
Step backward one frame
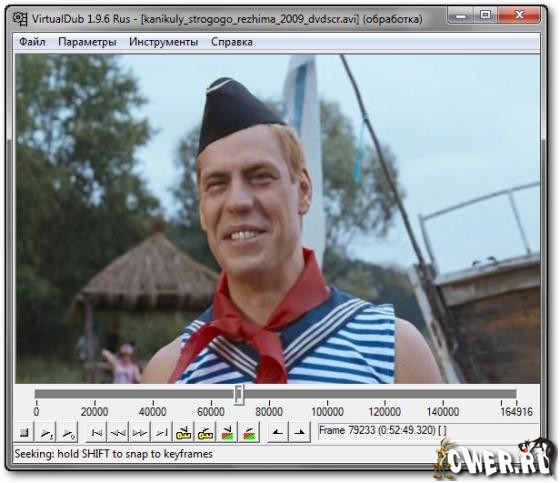point(118,433)
